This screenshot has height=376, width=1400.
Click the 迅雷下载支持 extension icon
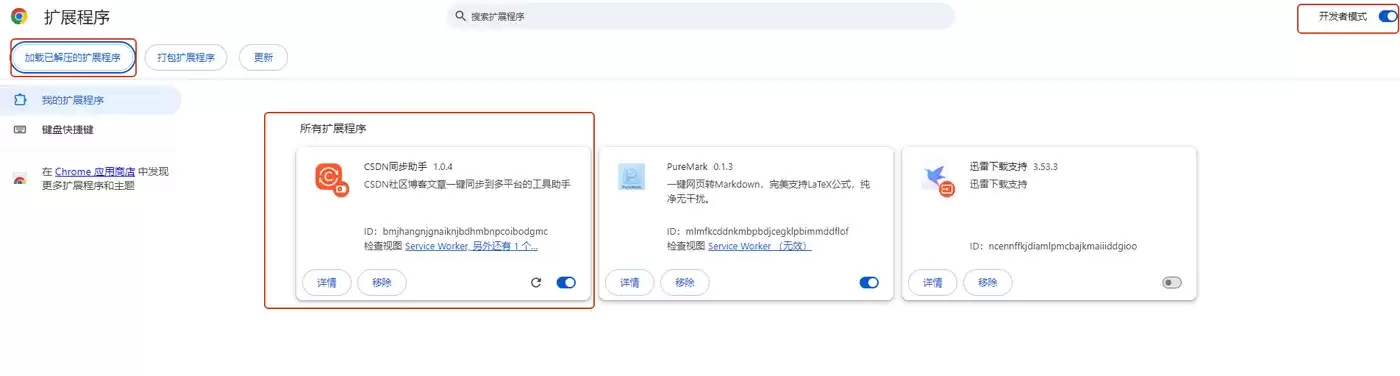click(x=938, y=179)
